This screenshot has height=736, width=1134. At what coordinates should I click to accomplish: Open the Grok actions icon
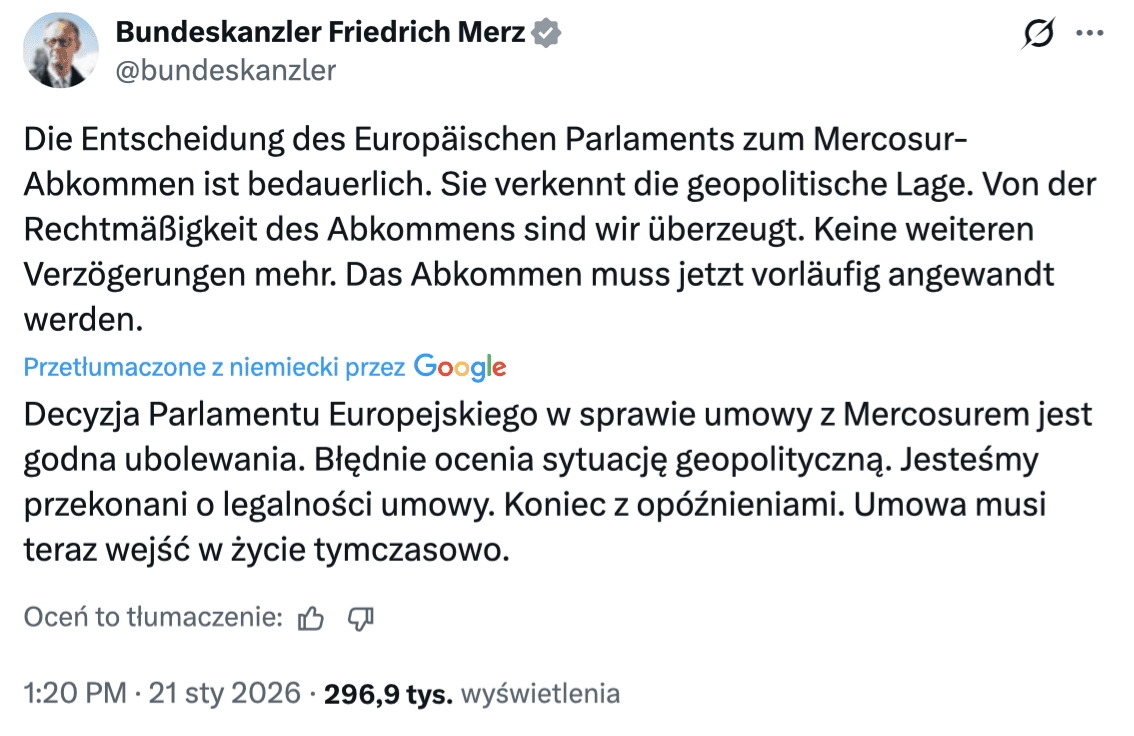pos(1038,32)
